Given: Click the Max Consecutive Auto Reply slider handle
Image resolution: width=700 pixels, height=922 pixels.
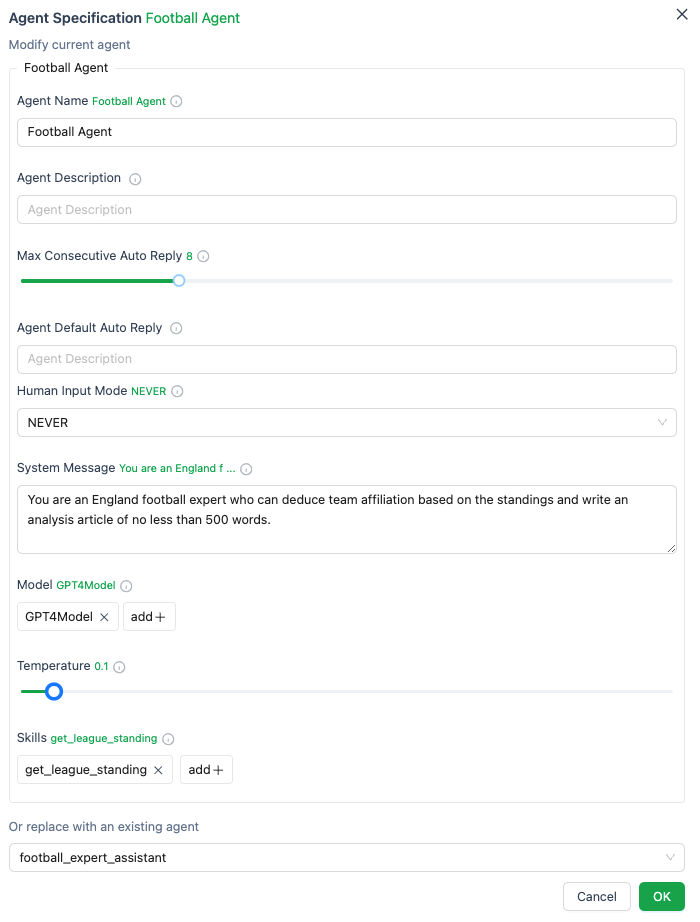Looking at the screenshot, I should point(179,281).
